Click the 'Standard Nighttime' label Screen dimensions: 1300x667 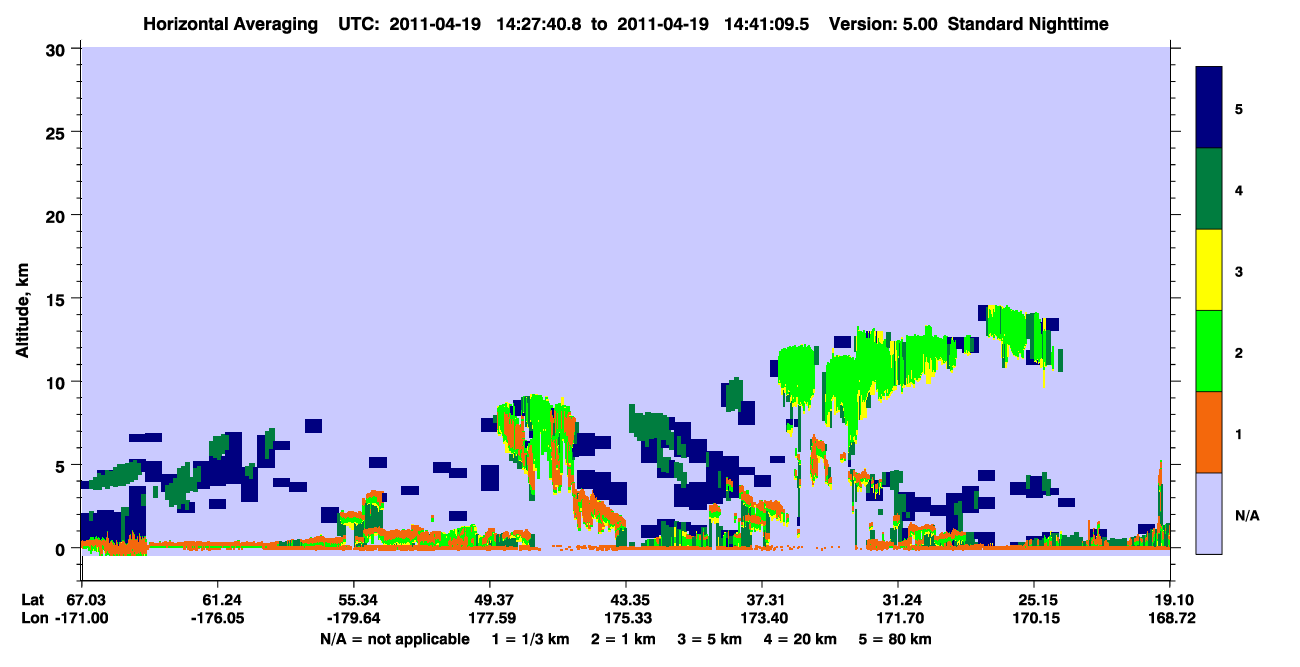pos(1028,24)
